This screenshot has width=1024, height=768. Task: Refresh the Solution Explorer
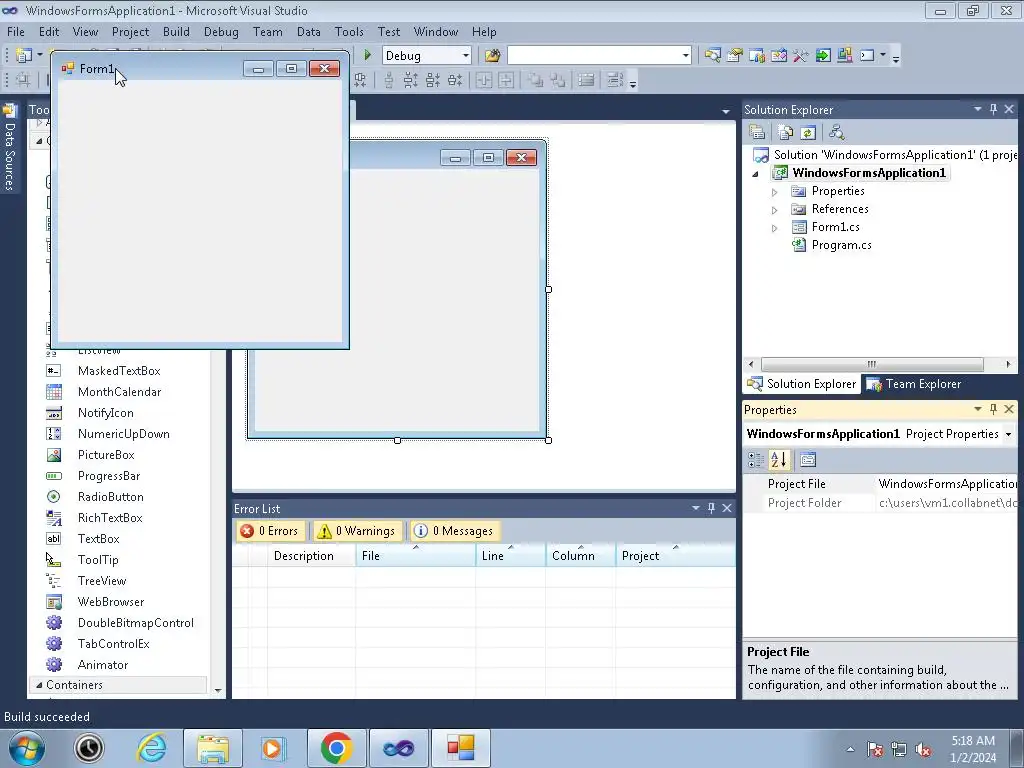pos(808,133)
